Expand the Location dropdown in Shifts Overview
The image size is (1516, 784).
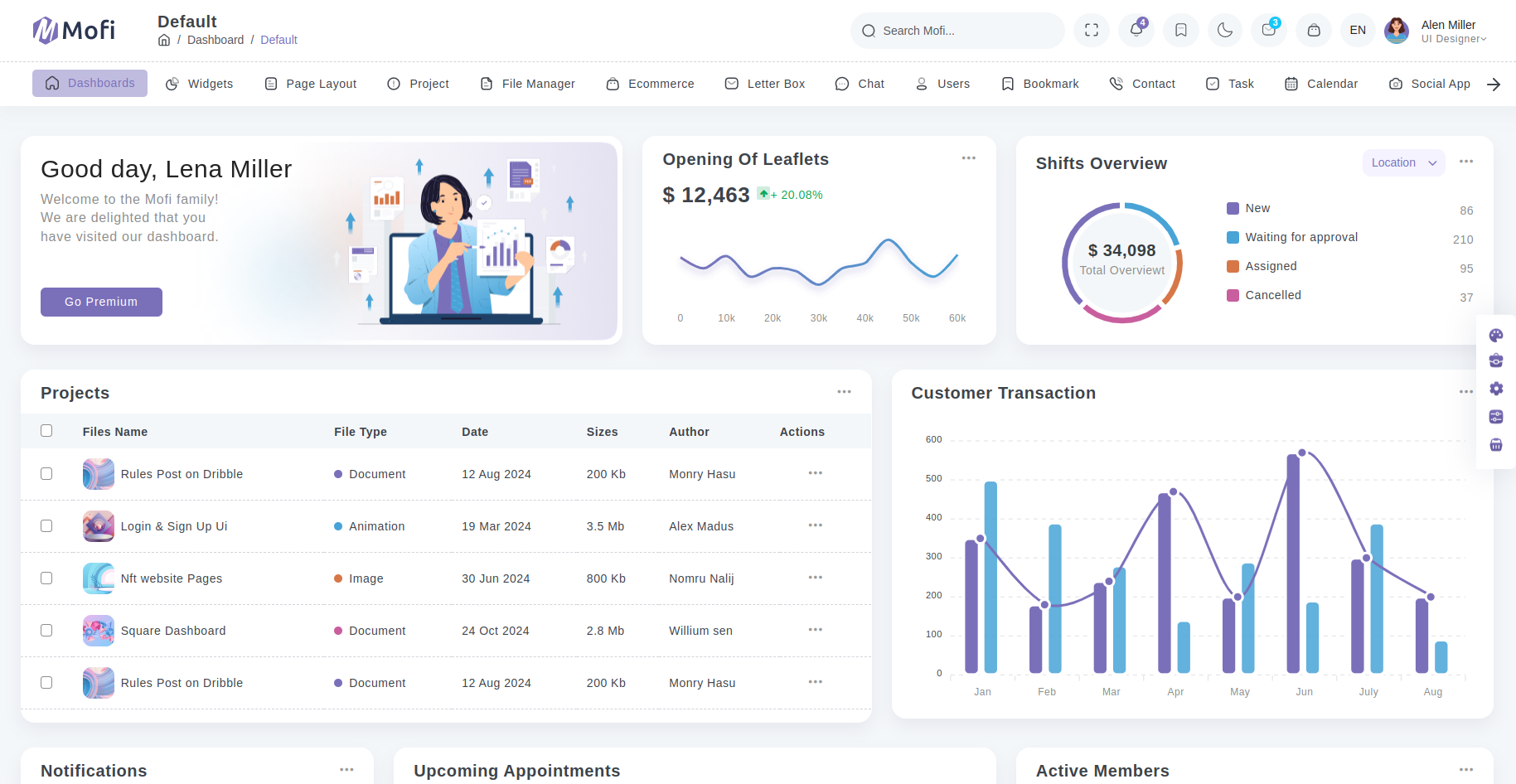tap(1403, 163)
